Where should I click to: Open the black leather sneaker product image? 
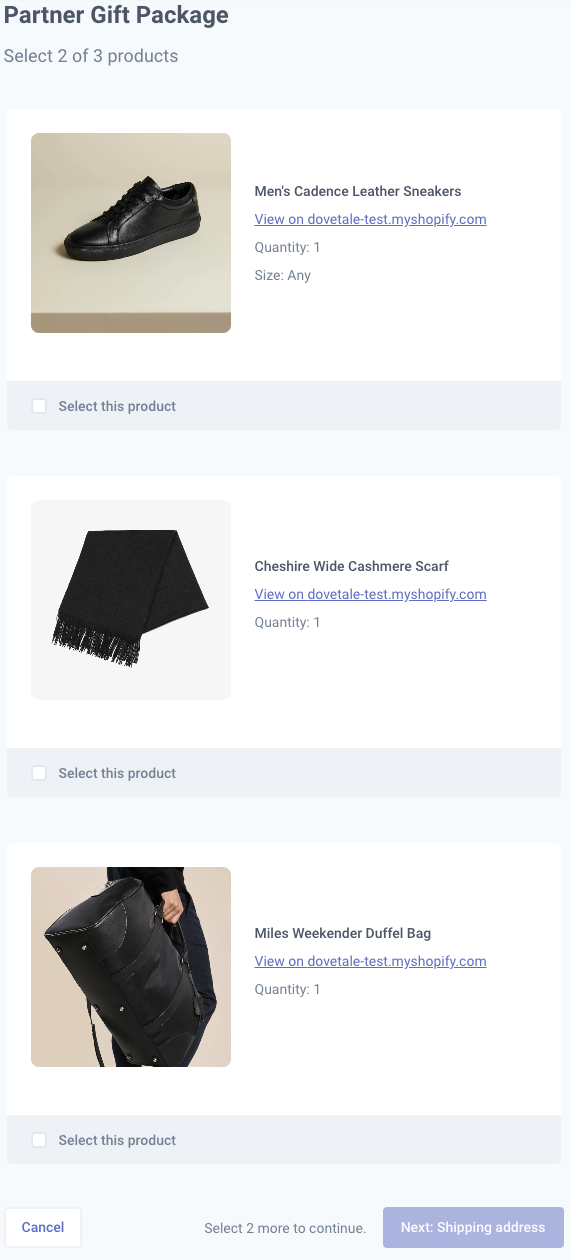pos(131,233)
